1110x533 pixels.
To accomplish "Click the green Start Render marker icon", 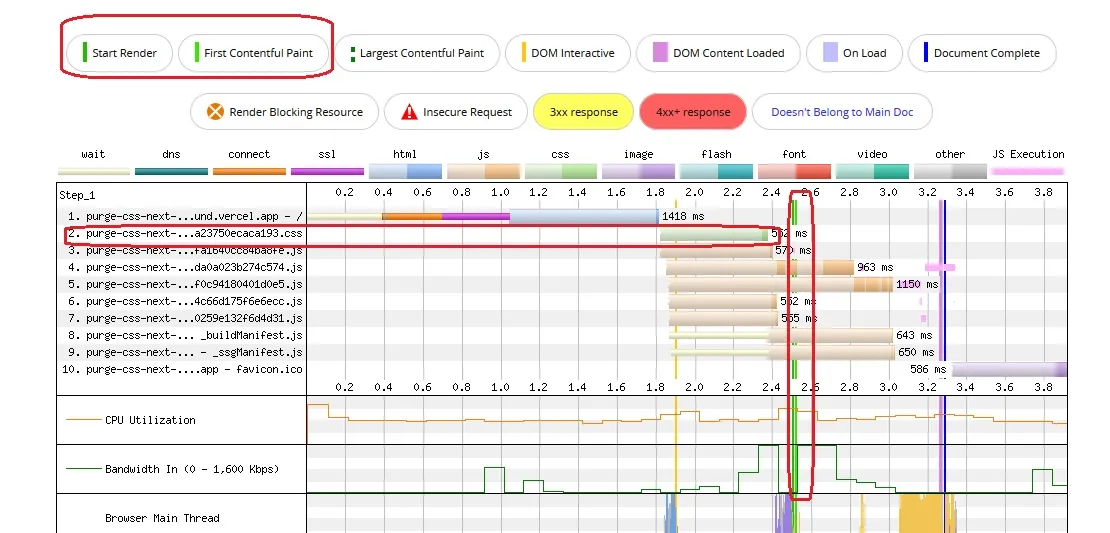I will tap(85, 53).
